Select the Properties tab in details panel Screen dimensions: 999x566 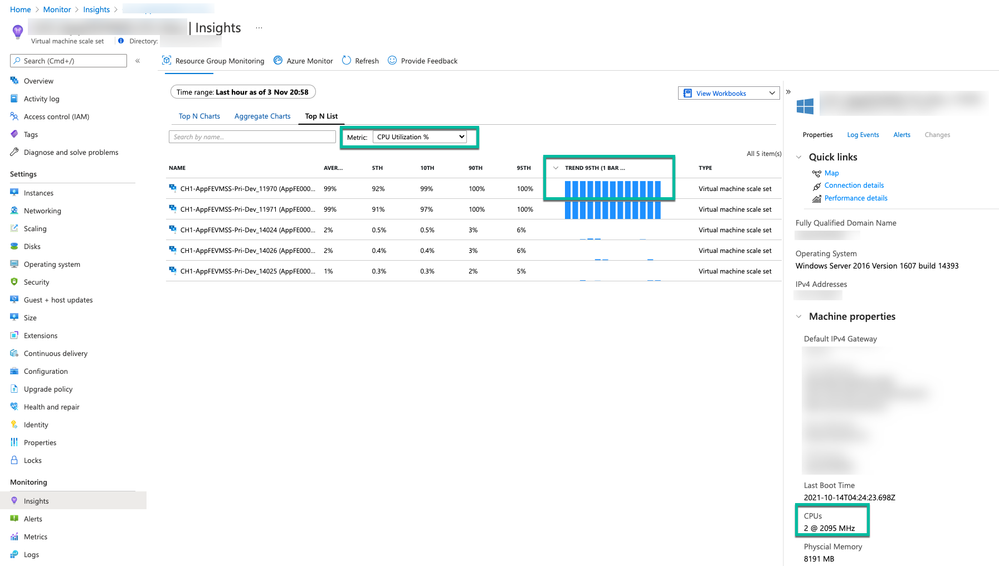point(817,135)
